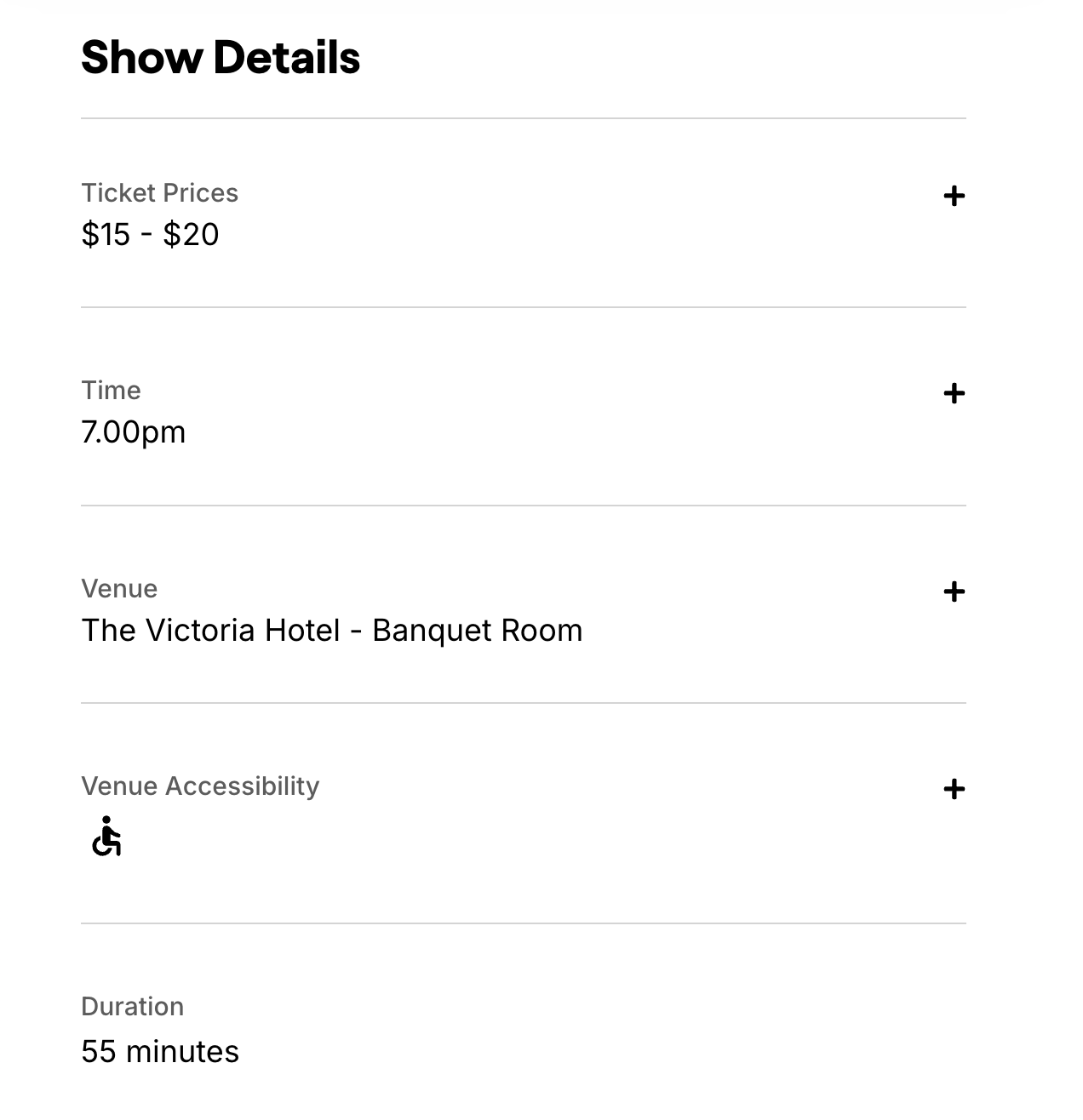Click The Victoria Hotel - Banquet Room text

331,631
